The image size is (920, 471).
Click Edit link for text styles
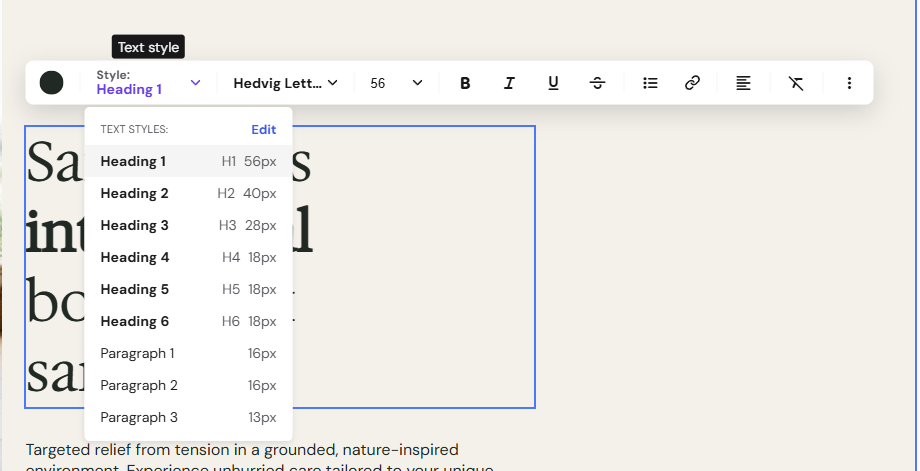[x=263, y=130]
